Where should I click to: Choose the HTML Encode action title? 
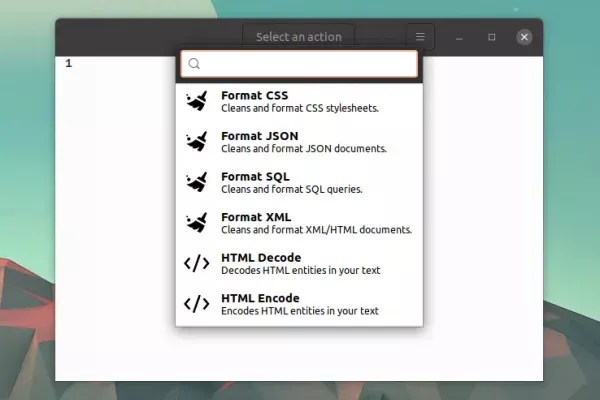[260, 298]
